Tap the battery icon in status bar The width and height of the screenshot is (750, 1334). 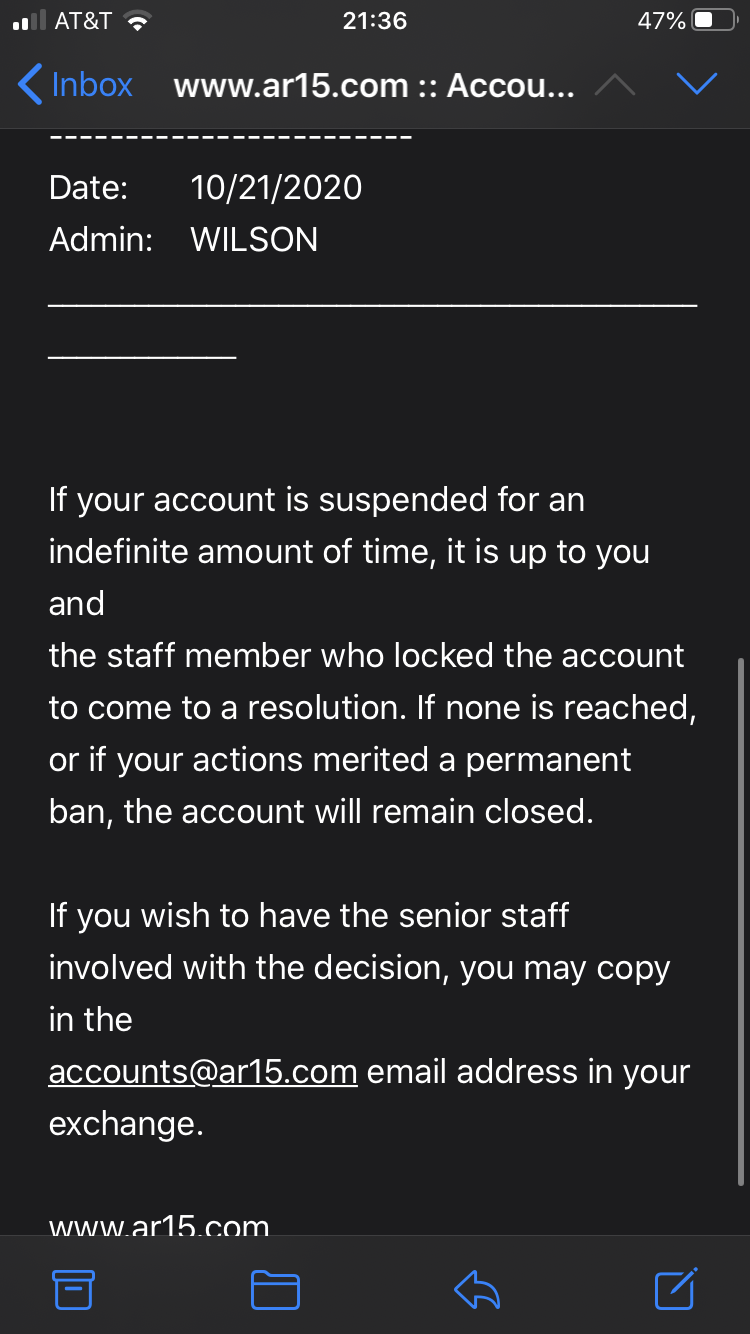click(x=715, y=21)
